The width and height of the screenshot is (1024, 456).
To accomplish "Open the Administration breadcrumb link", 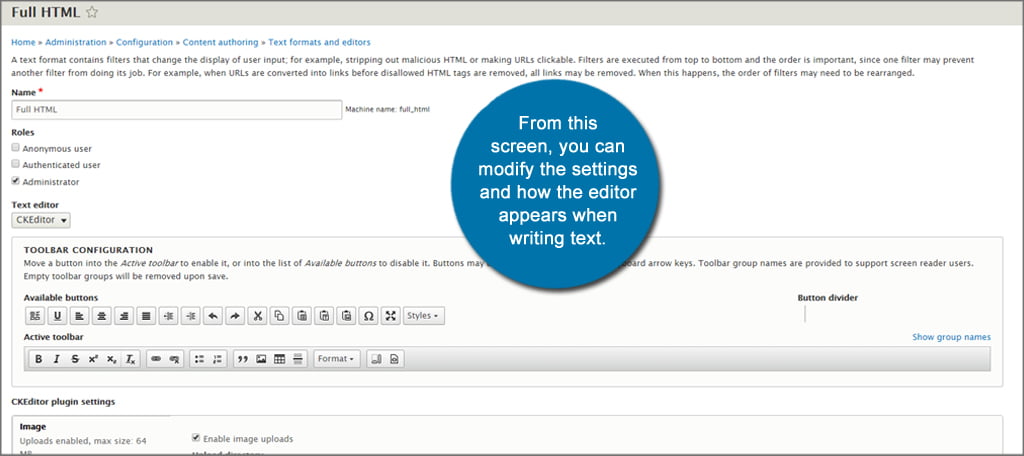I will (76, 42).
